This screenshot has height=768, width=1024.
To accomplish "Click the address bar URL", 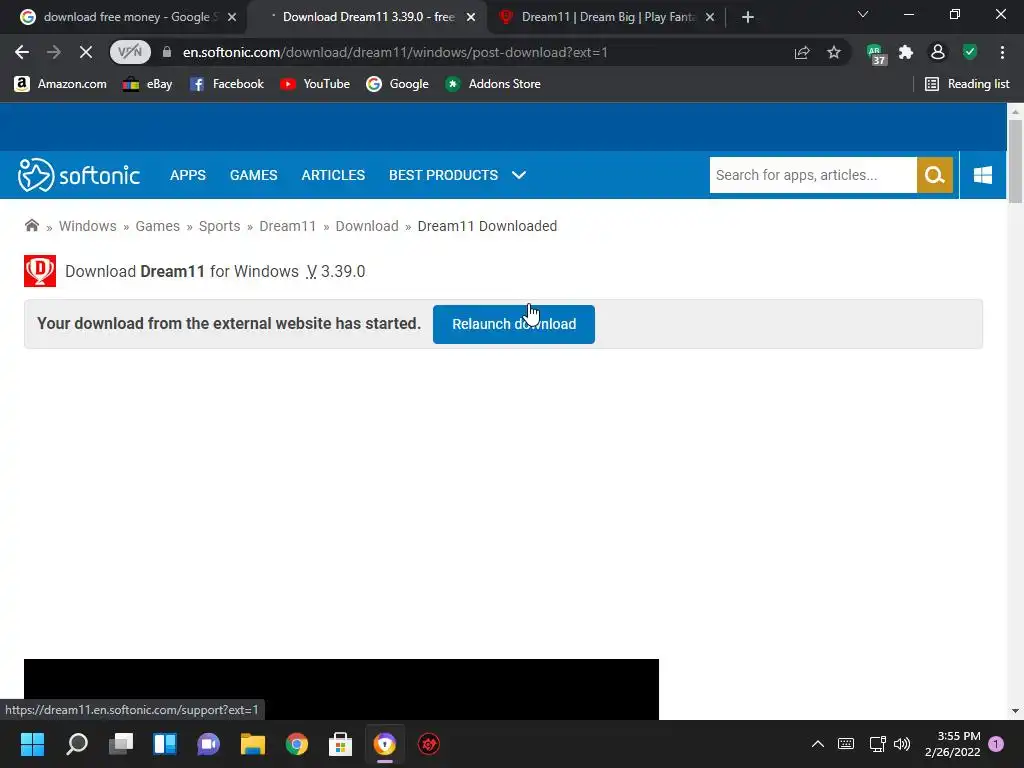I will pos(395,52).
